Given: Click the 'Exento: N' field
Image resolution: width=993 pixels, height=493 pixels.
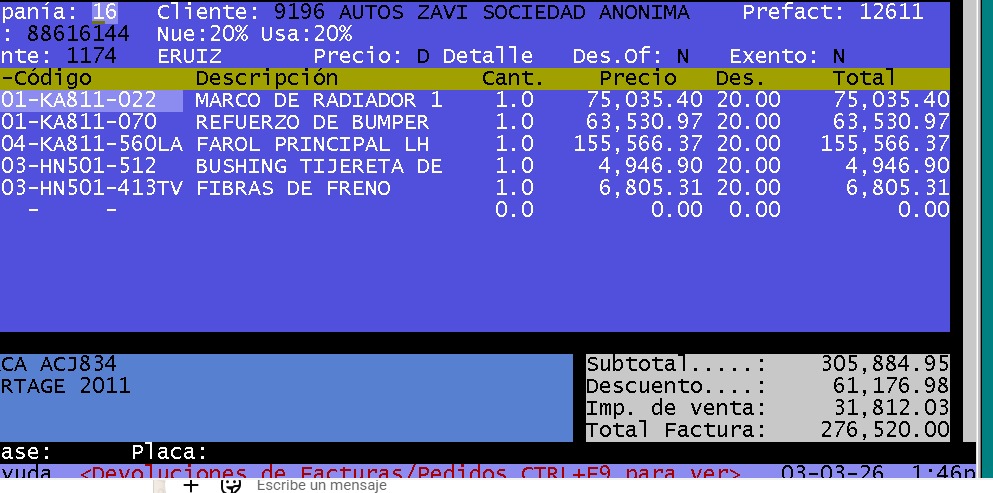Looking at the screenshot, I should tap(787, 56).
